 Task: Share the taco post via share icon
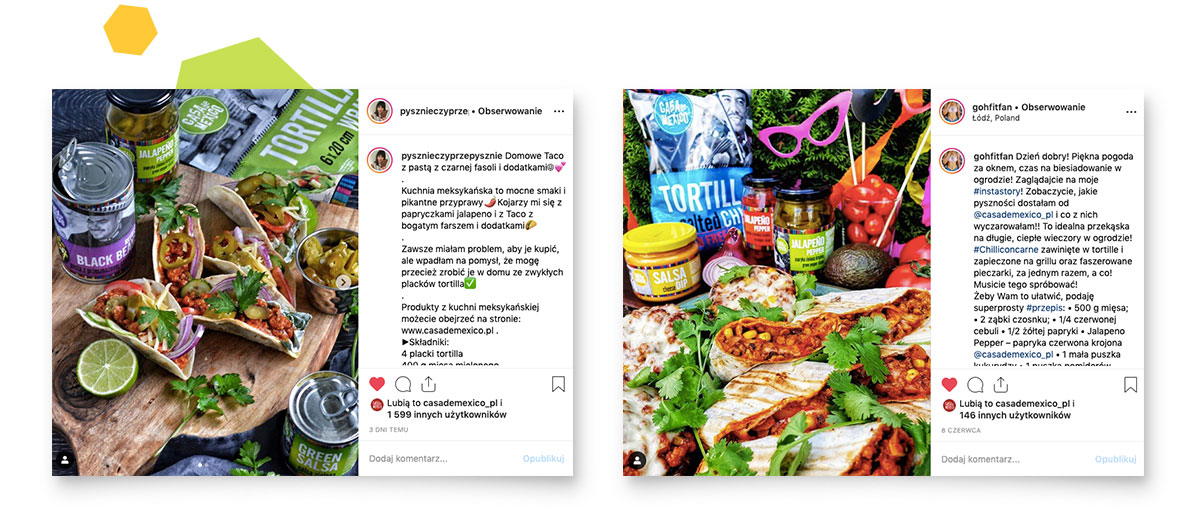pos(428,383)
